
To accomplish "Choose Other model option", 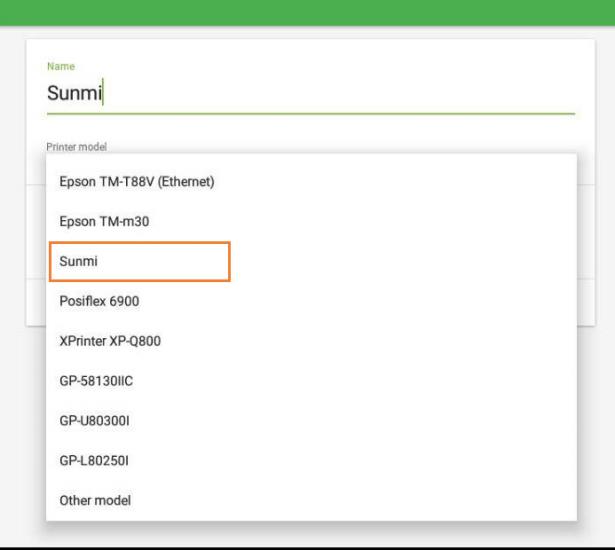I will pos(311,501).
